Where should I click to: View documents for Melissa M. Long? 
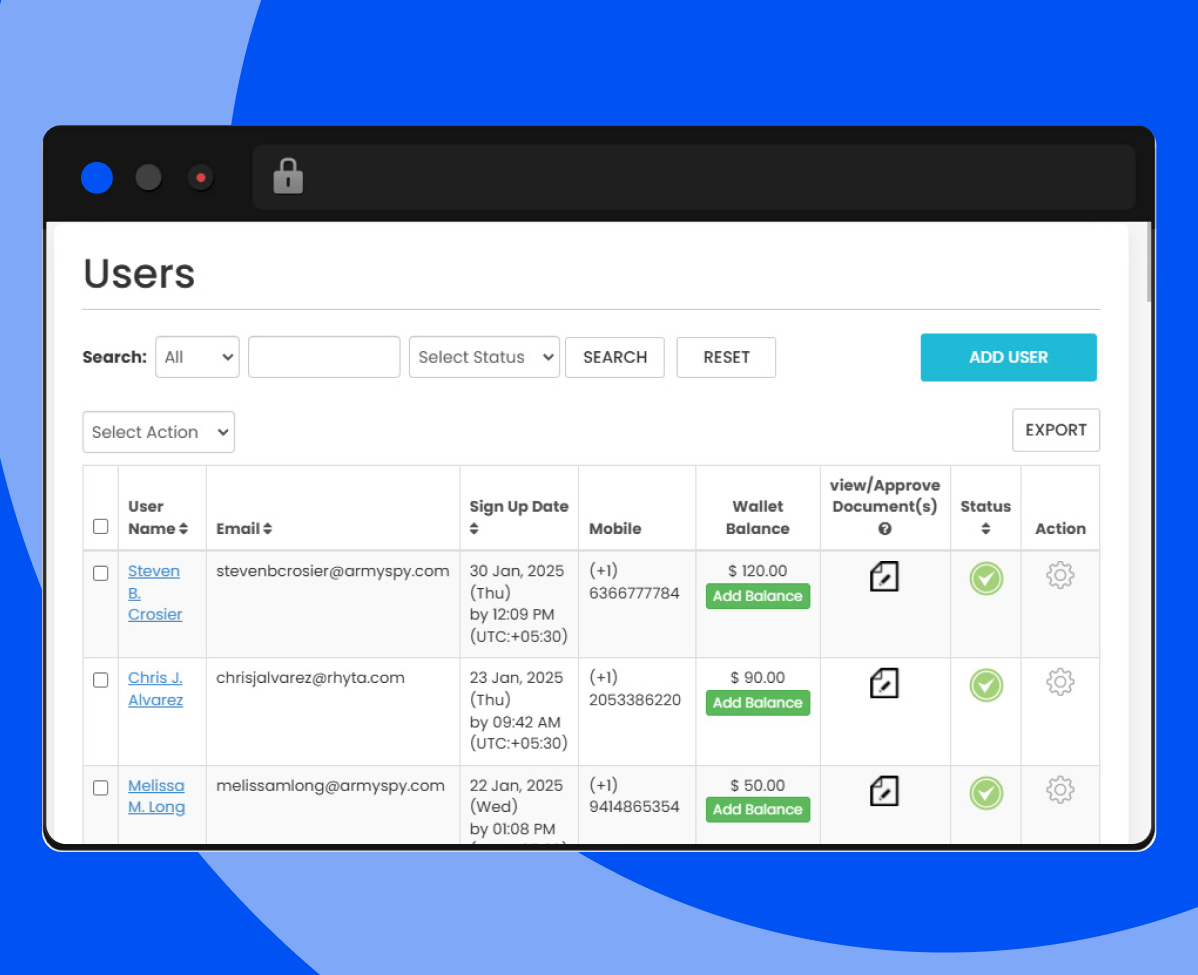(x=884, y=791)
